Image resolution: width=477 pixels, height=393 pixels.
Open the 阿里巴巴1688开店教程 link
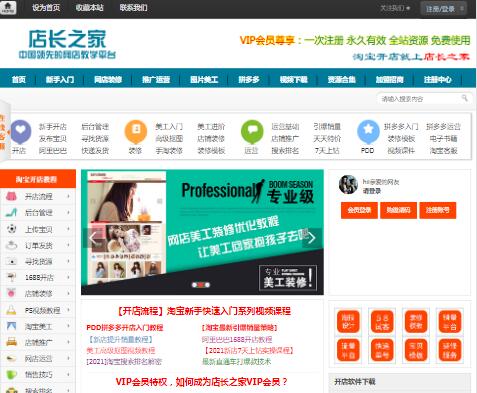(237, 339)
